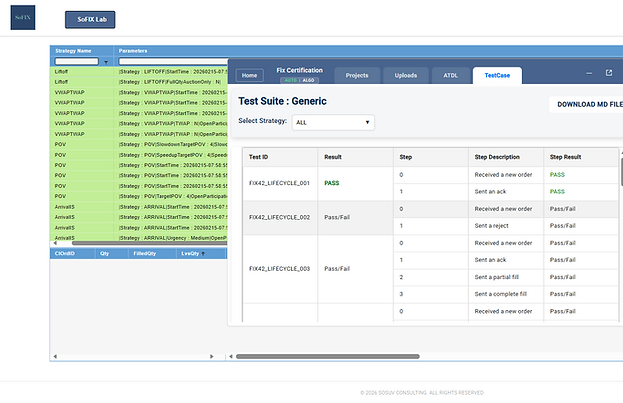Image resolution: width=623 pixels, height=403 pixels.
Task: Click the Home button
Action: click(x=250, y=76)
